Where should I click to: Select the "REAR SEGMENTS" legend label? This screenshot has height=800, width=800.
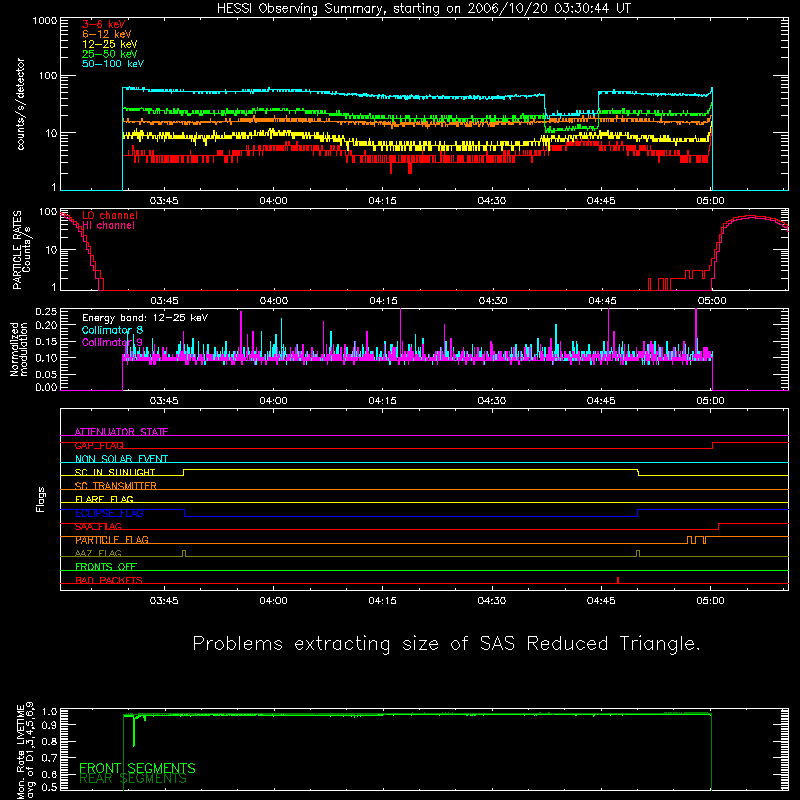pos(133,779)
